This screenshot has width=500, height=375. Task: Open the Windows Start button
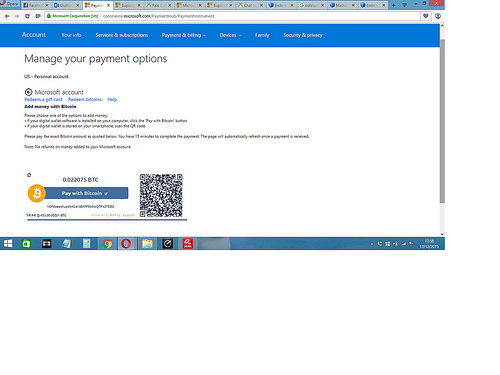[x=8, y=244]
